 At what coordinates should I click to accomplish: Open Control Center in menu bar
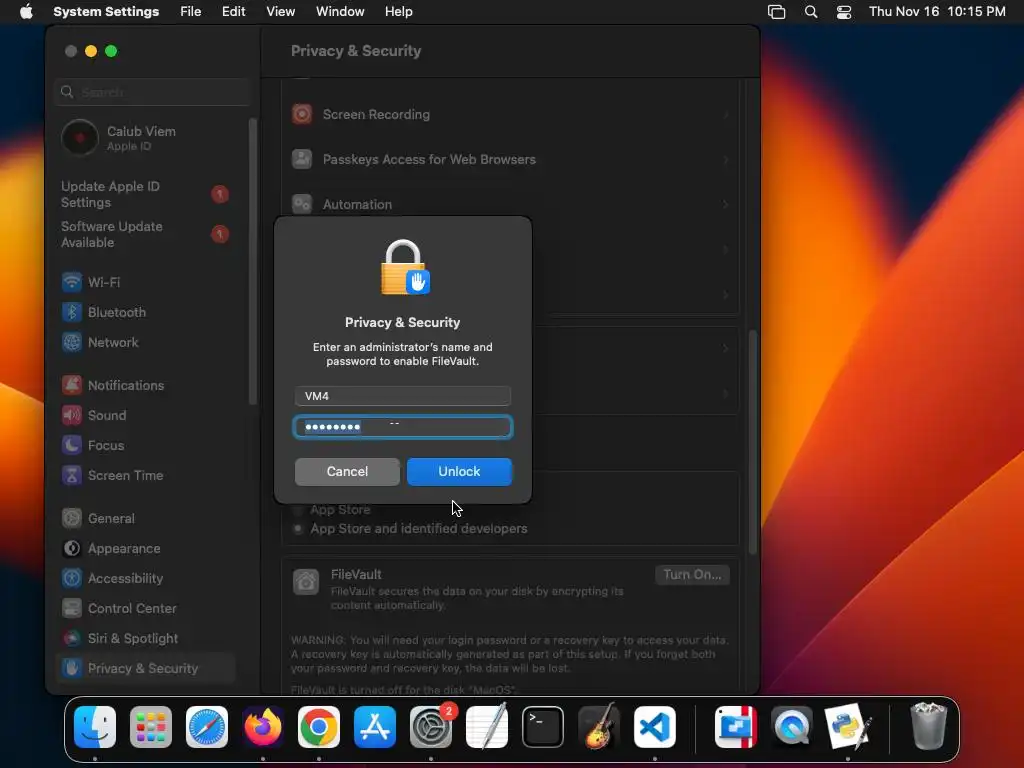[x=844, y=12]
